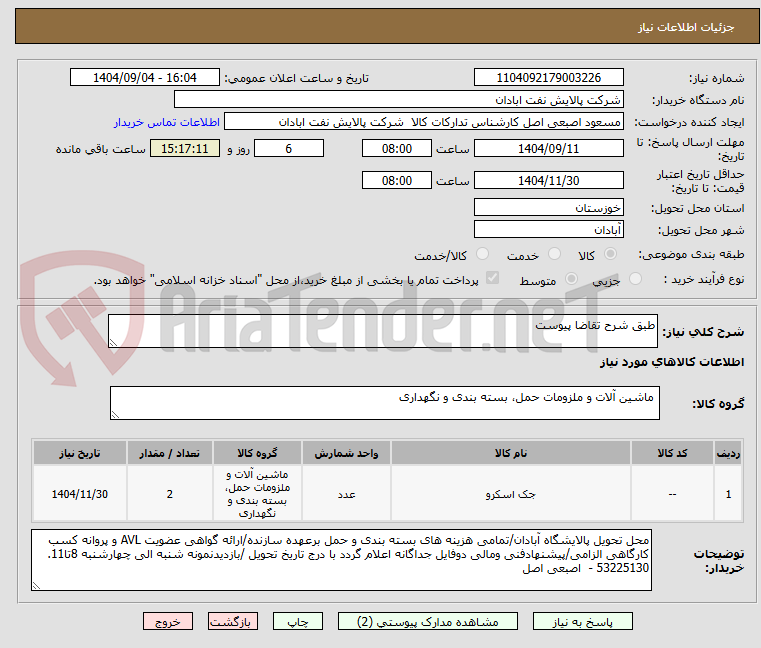Select the 'جزیی' purchase type radio

[x=635, y=279]
